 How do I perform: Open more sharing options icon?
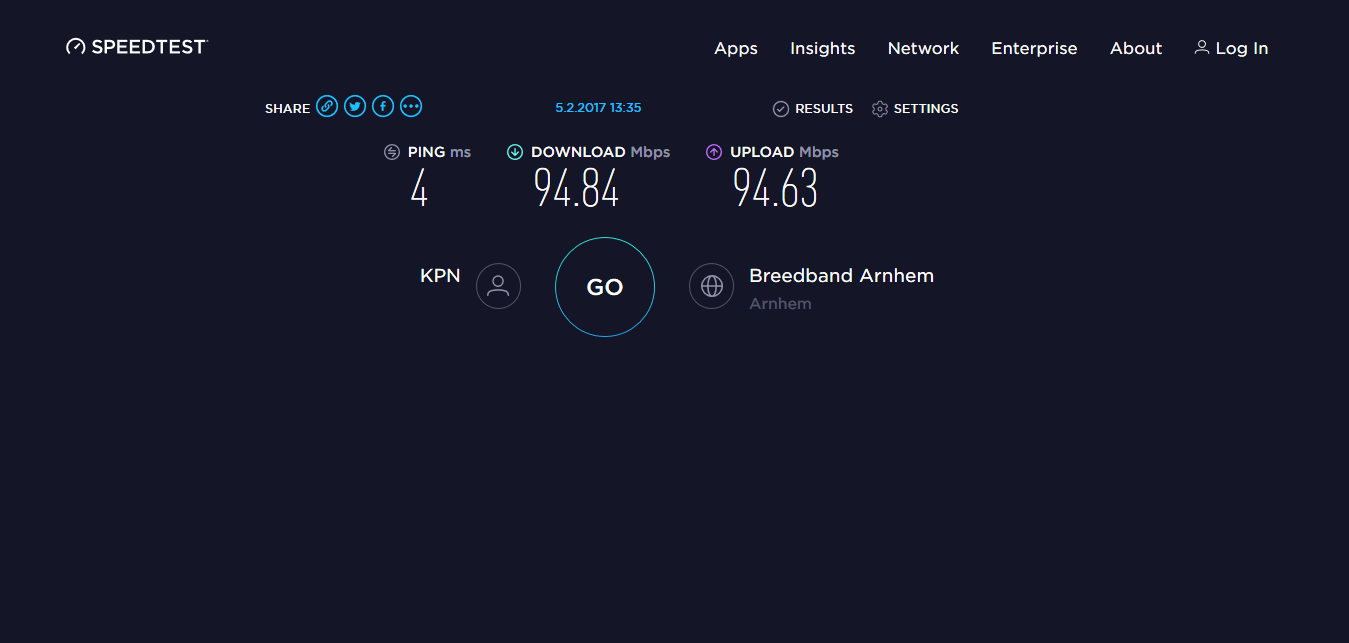pos(411,107)
